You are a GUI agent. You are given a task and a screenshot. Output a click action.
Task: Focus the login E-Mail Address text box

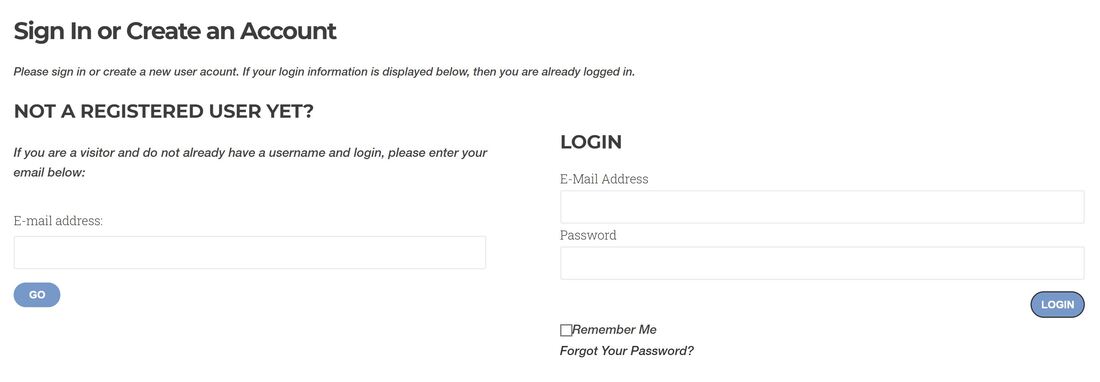(x=822, y=207)
